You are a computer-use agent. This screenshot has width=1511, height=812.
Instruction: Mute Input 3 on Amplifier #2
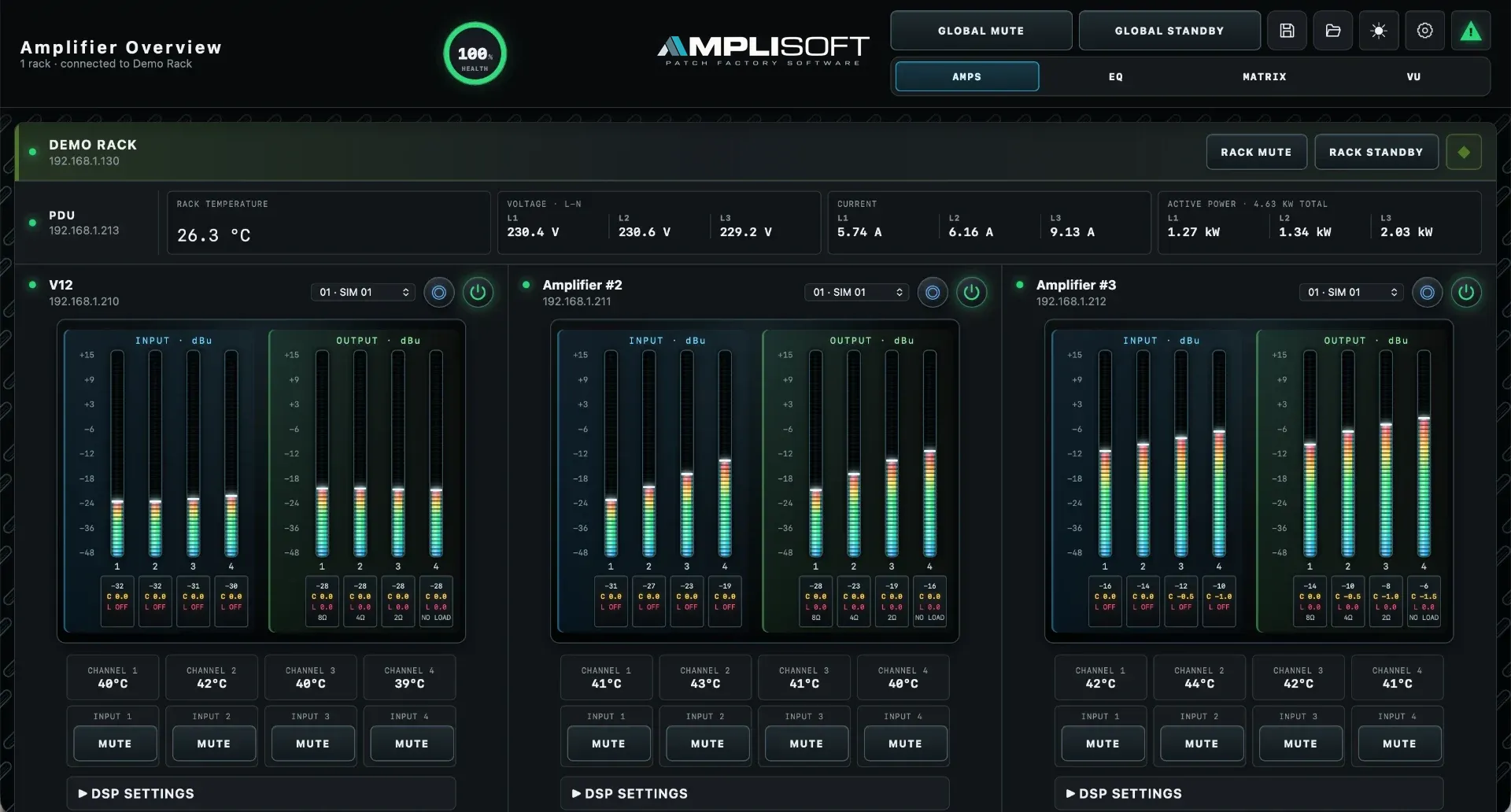pos(807,744)
